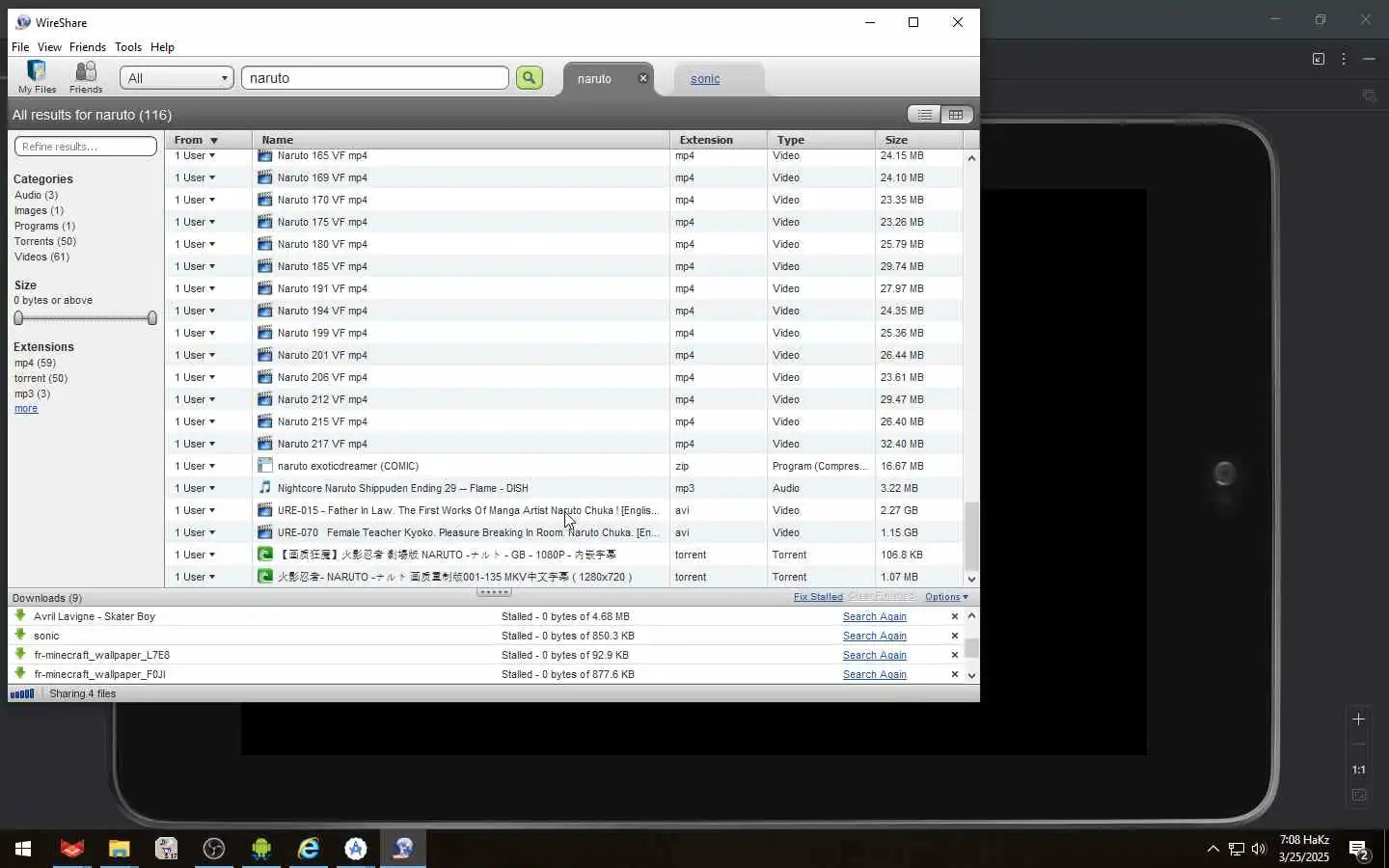This screenshot has width=1389, height=868.
Task: Click Search Again for sonic
Action: tap(875, 636)
